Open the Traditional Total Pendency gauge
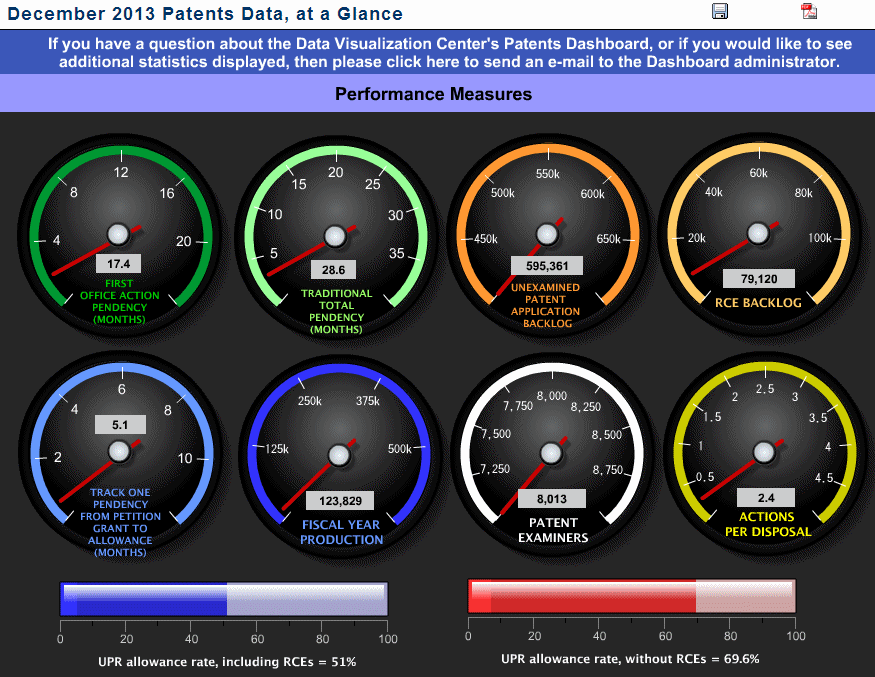 [x=335, y=234]
